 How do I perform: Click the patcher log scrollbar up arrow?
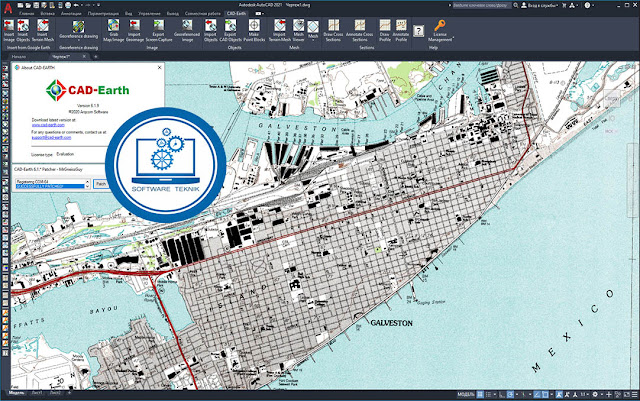tap(87, 181)
